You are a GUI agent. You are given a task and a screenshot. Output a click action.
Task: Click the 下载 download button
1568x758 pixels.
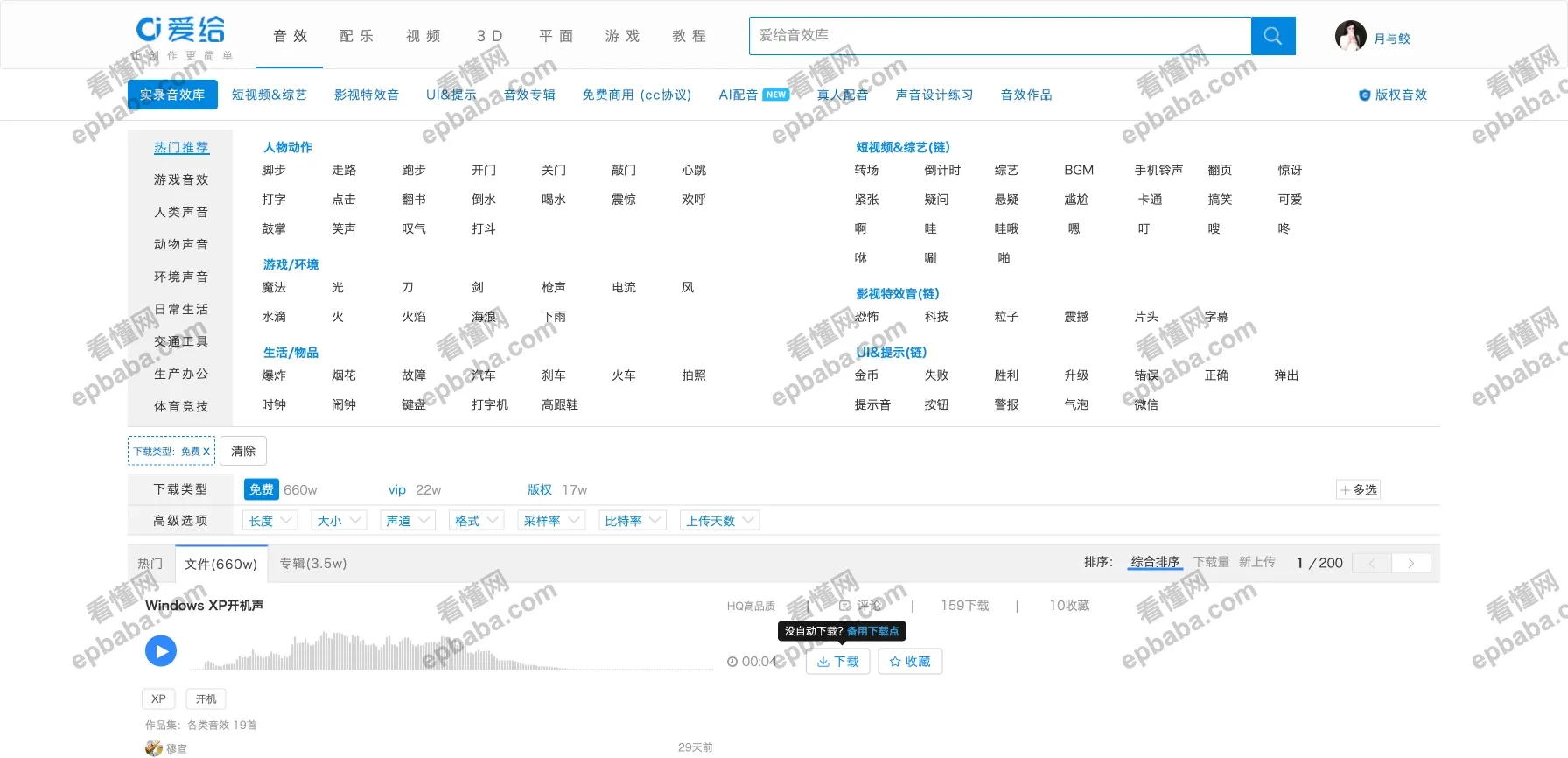point(837,662)
